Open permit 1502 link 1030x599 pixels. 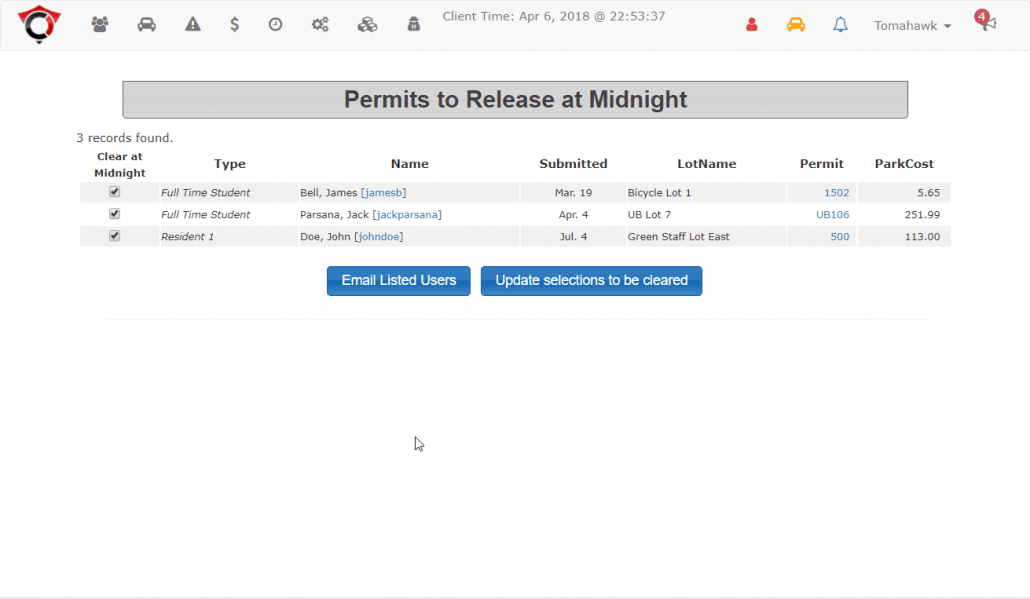tap(836, 192)
